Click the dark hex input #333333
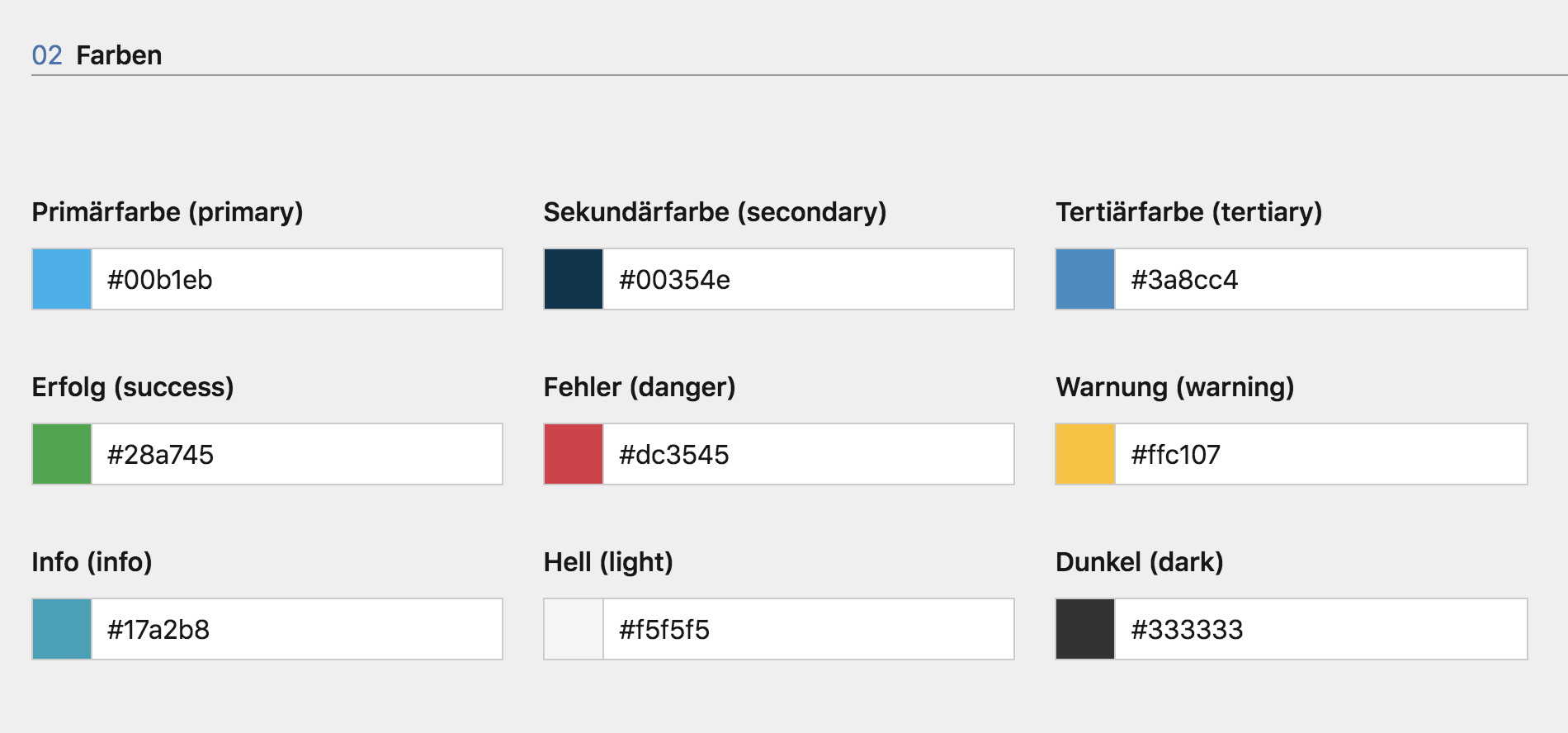This screenshot has height=733, width=1568. point(1320,629)
